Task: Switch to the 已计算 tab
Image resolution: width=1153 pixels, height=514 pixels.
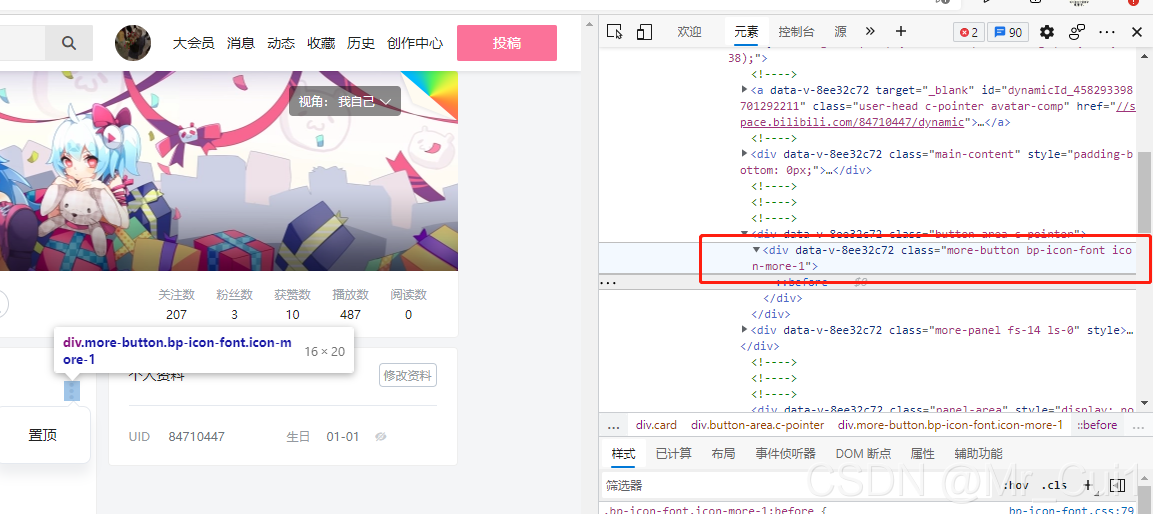Action: (x=674, y=454)
